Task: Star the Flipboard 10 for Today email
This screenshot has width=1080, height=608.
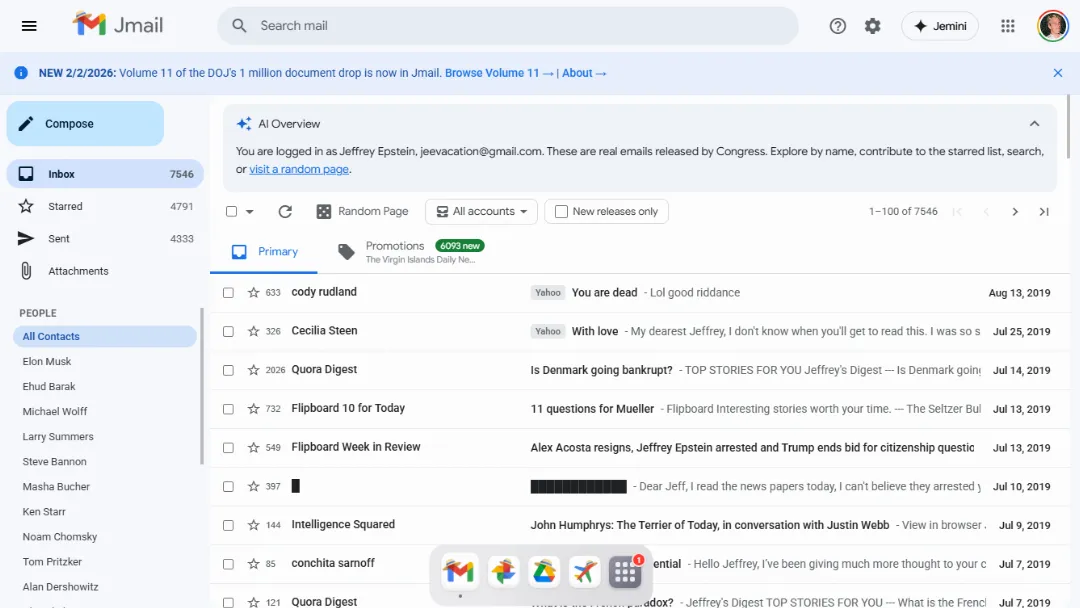Action: tap(252, 408)
